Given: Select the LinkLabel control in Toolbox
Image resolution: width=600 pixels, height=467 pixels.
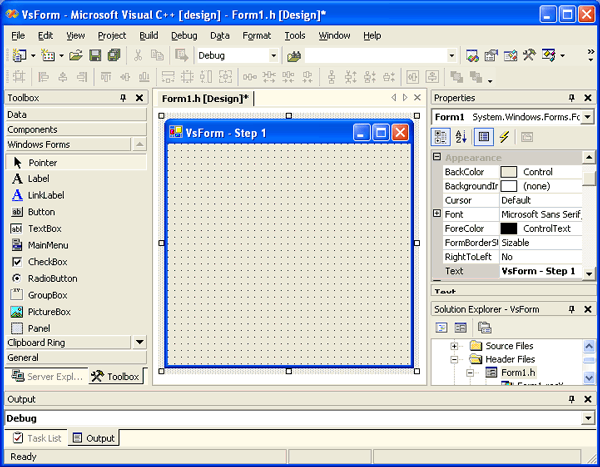Looking at the screenshot, I should pos(45,195).
